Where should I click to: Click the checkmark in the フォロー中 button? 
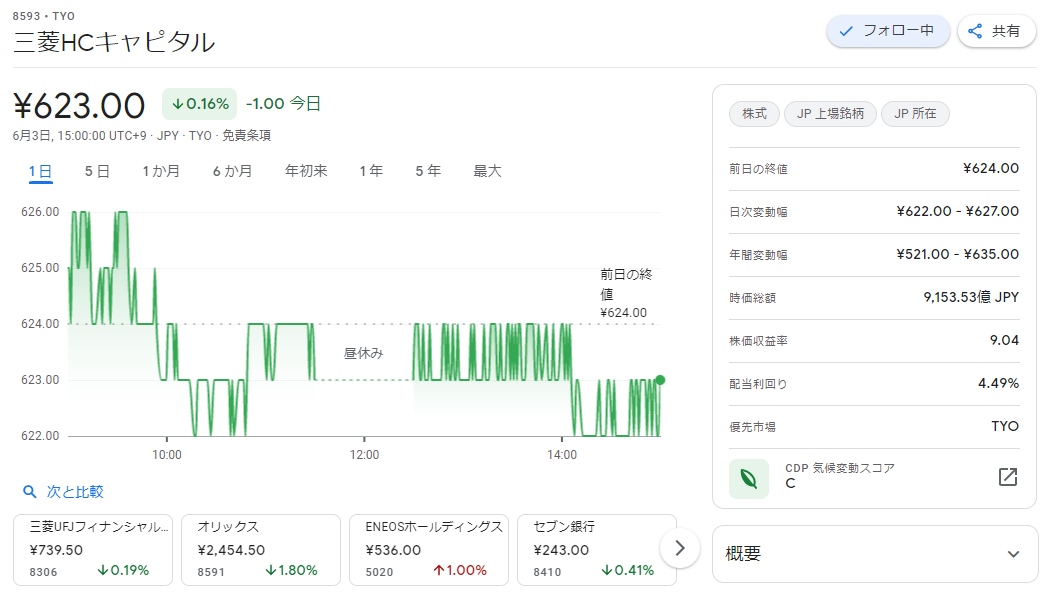pos(846,31)
